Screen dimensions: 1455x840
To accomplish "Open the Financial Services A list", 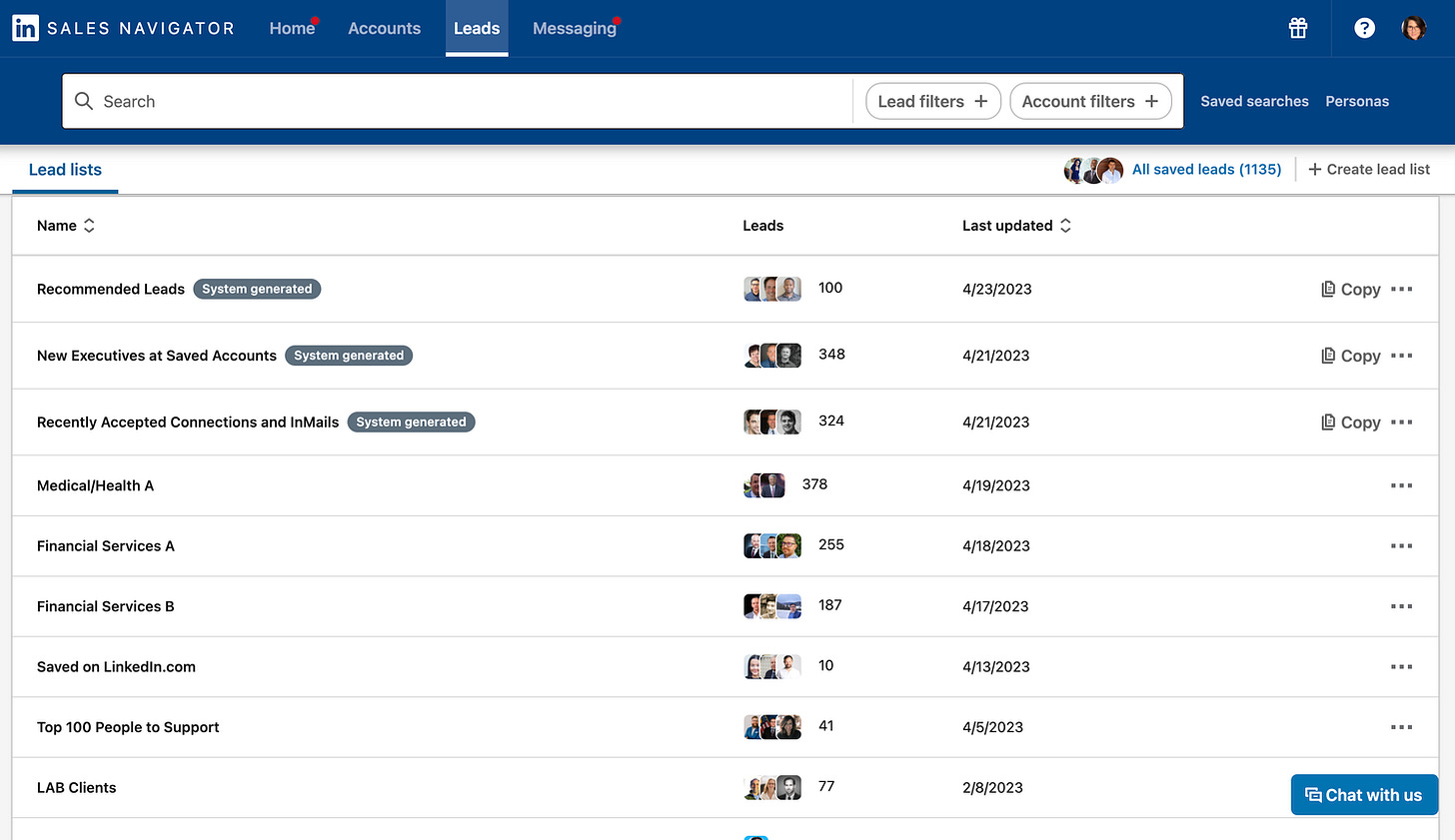I will tap(106, 546).
